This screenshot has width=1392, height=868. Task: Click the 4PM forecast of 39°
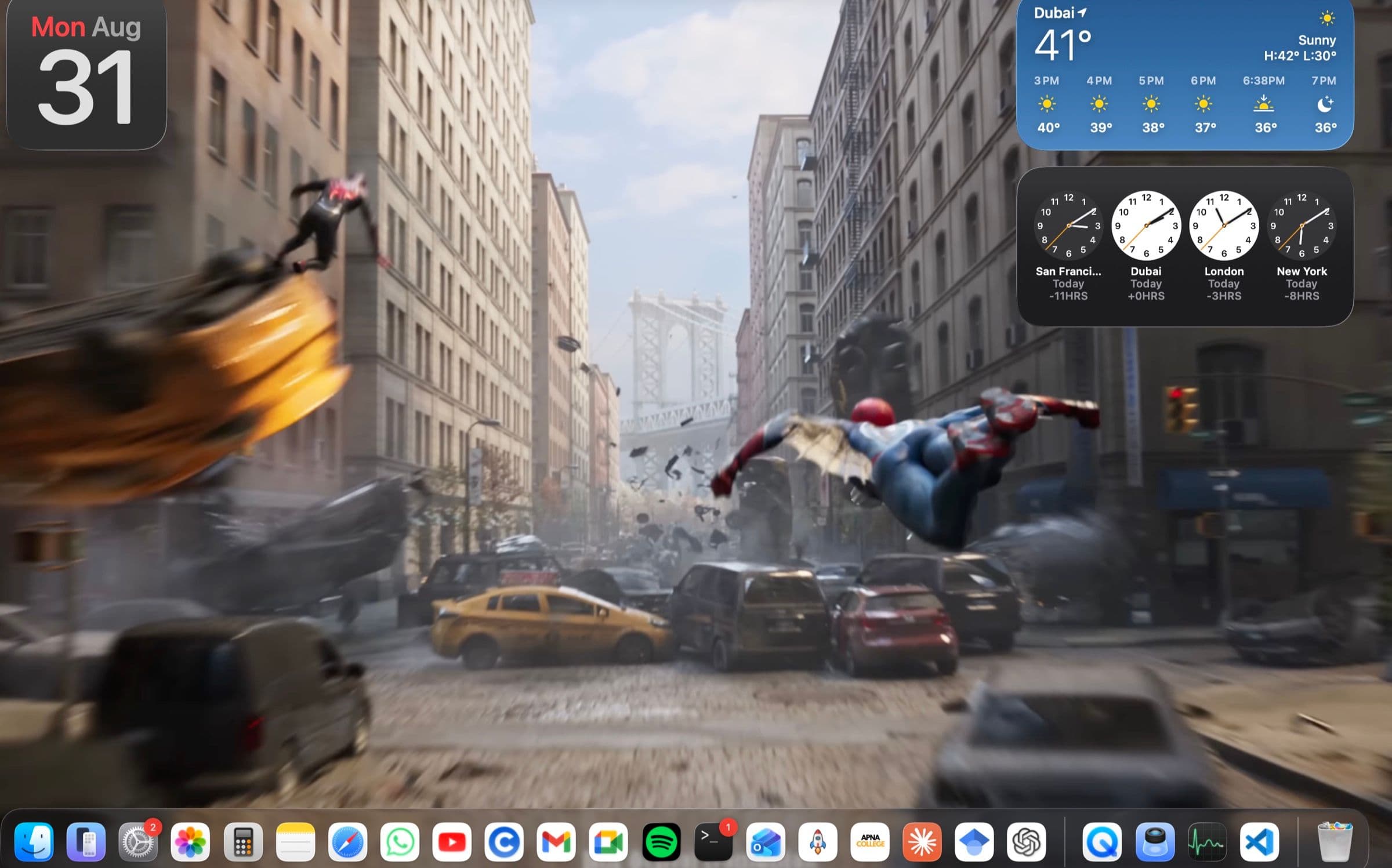click(1099, 104)
